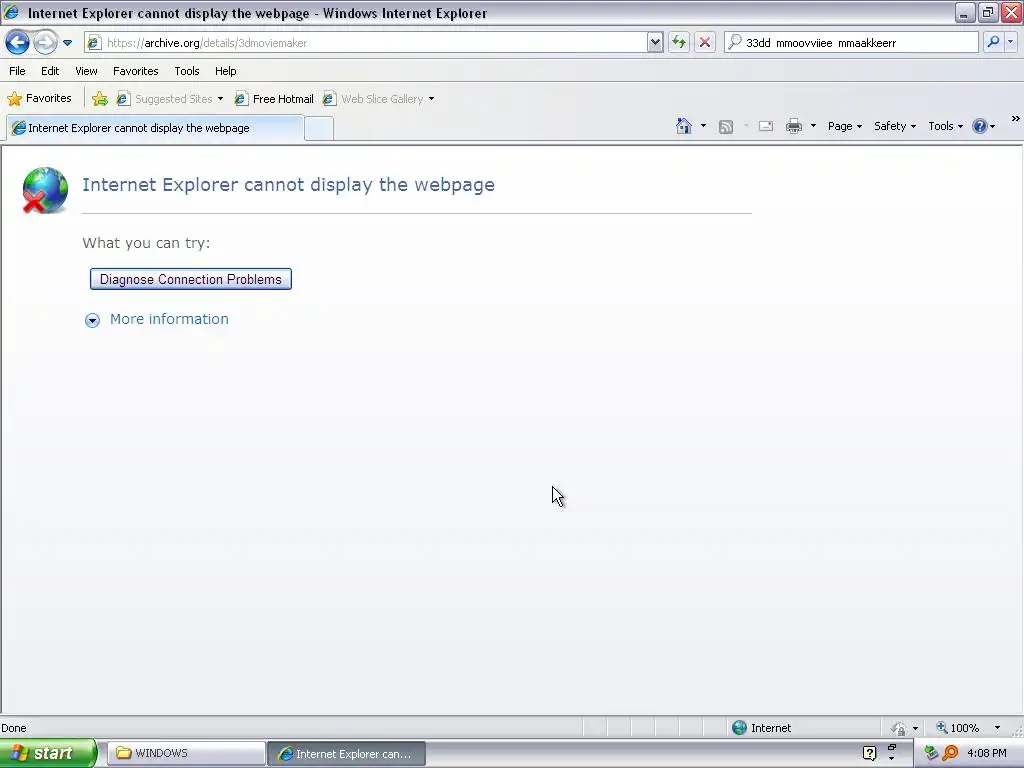Expand the Print options dropdown arrow

[x=813, y=126]
